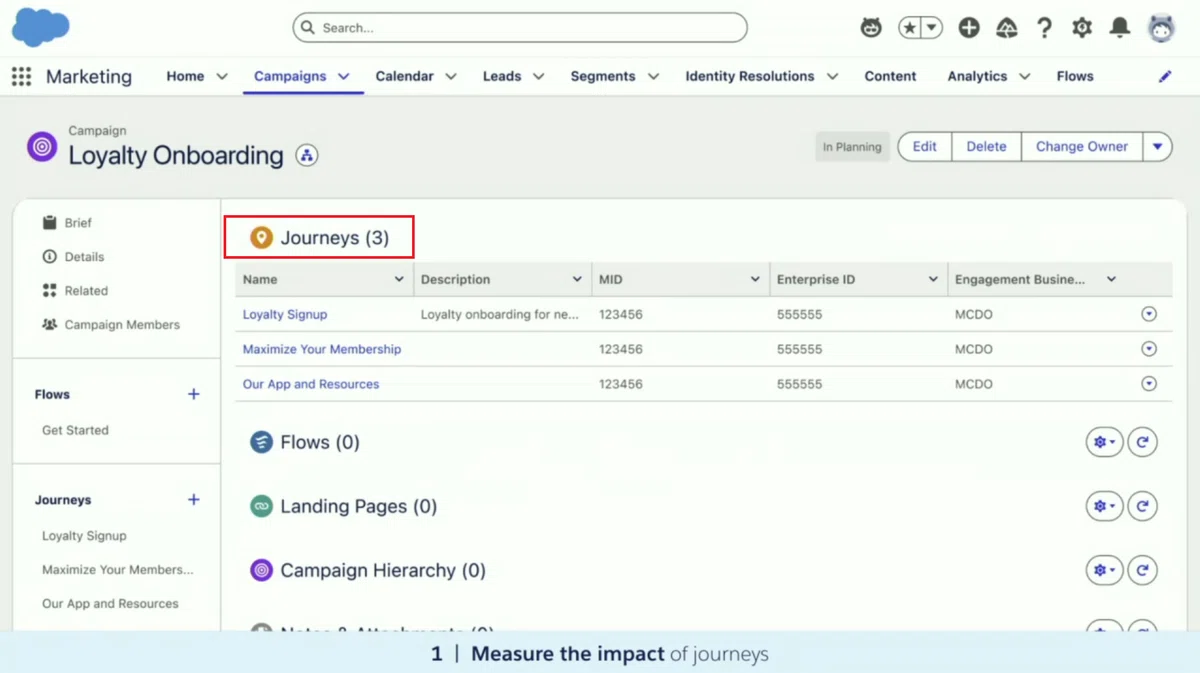Expand the Segments tab chevron

pos(653,76)
